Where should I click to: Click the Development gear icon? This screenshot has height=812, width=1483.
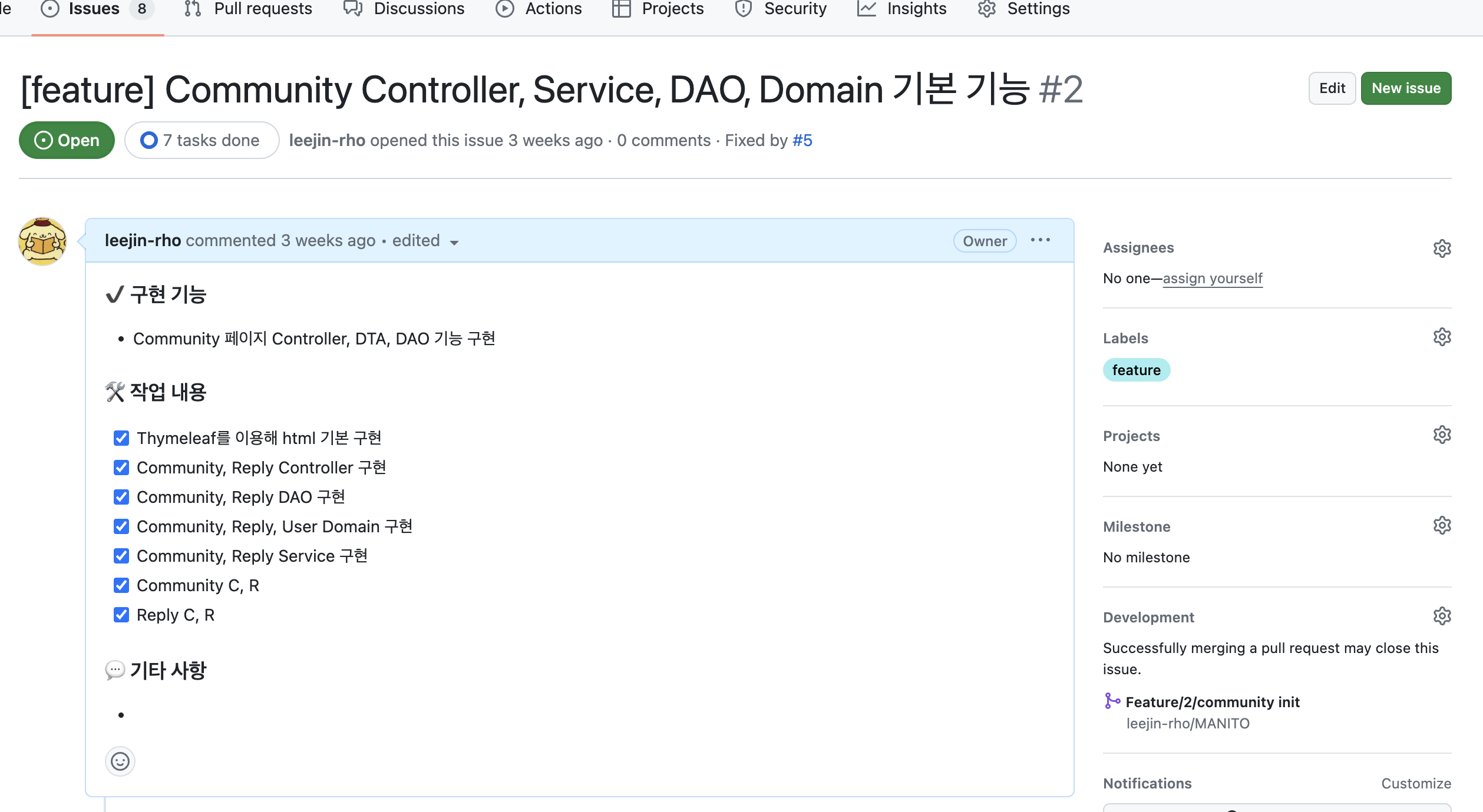(1441, 617)
